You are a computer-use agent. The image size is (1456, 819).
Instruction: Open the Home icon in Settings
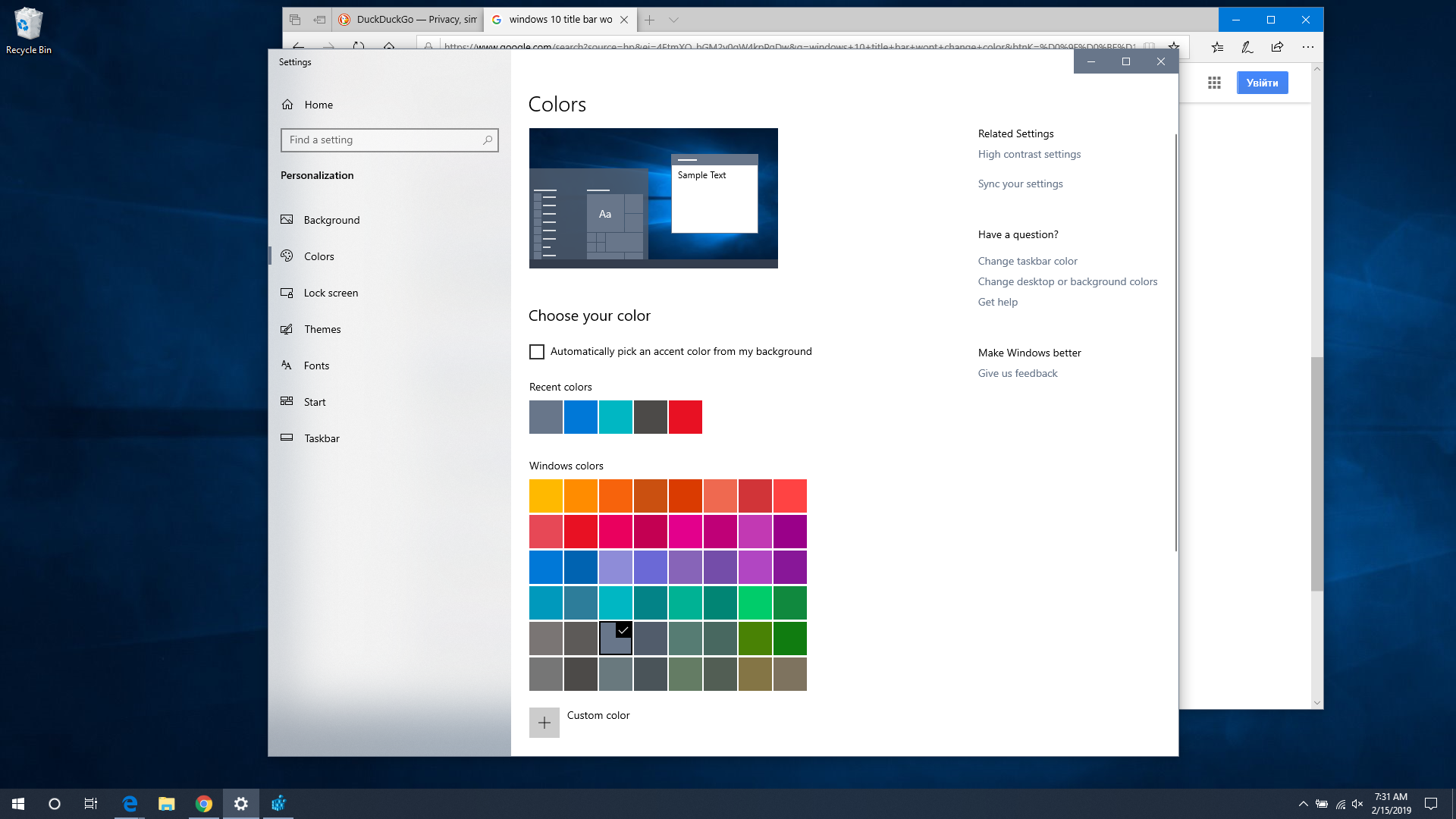(x=287, y=105)
